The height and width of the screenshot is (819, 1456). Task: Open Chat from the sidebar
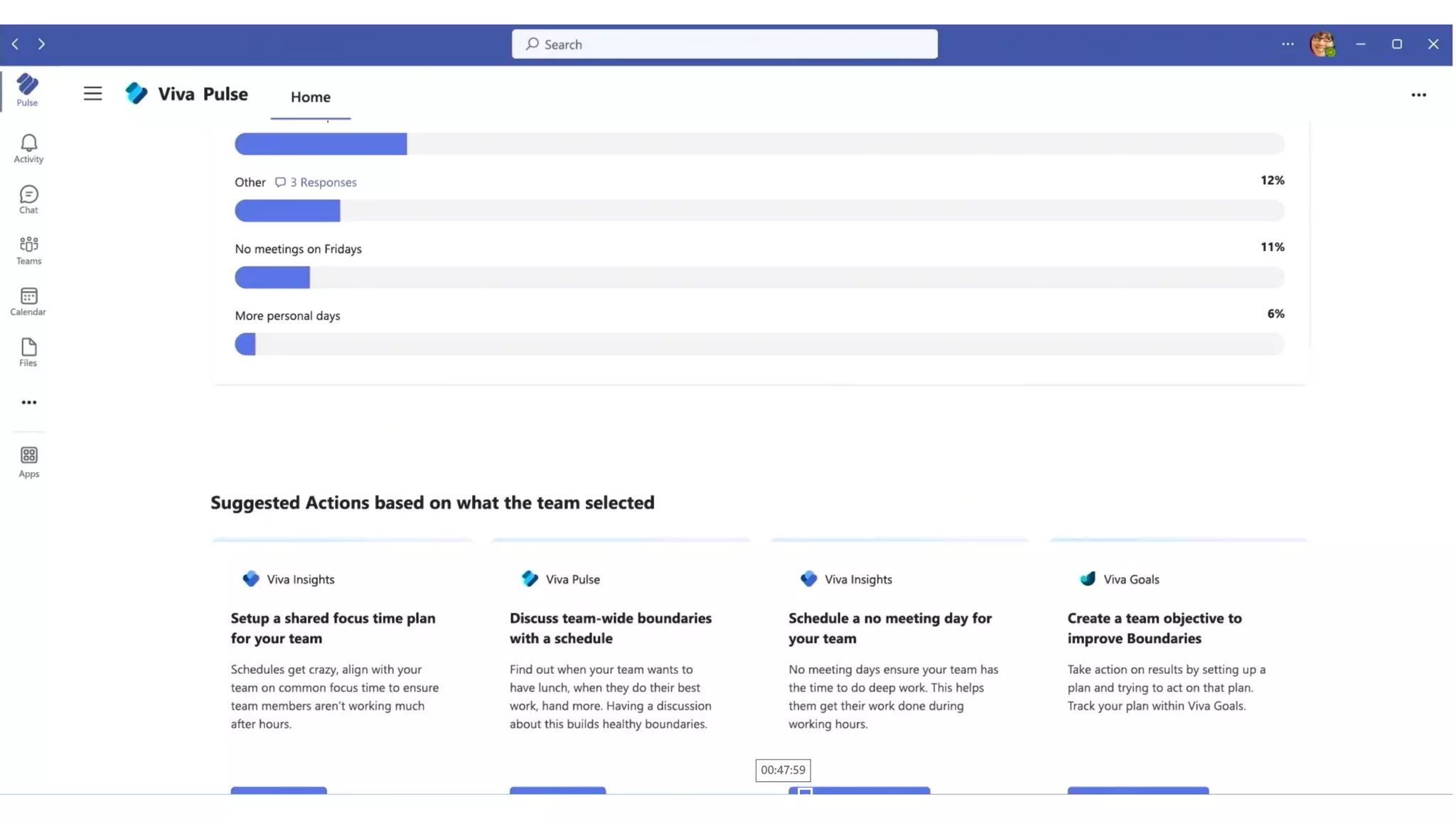(x=28, y=199)
